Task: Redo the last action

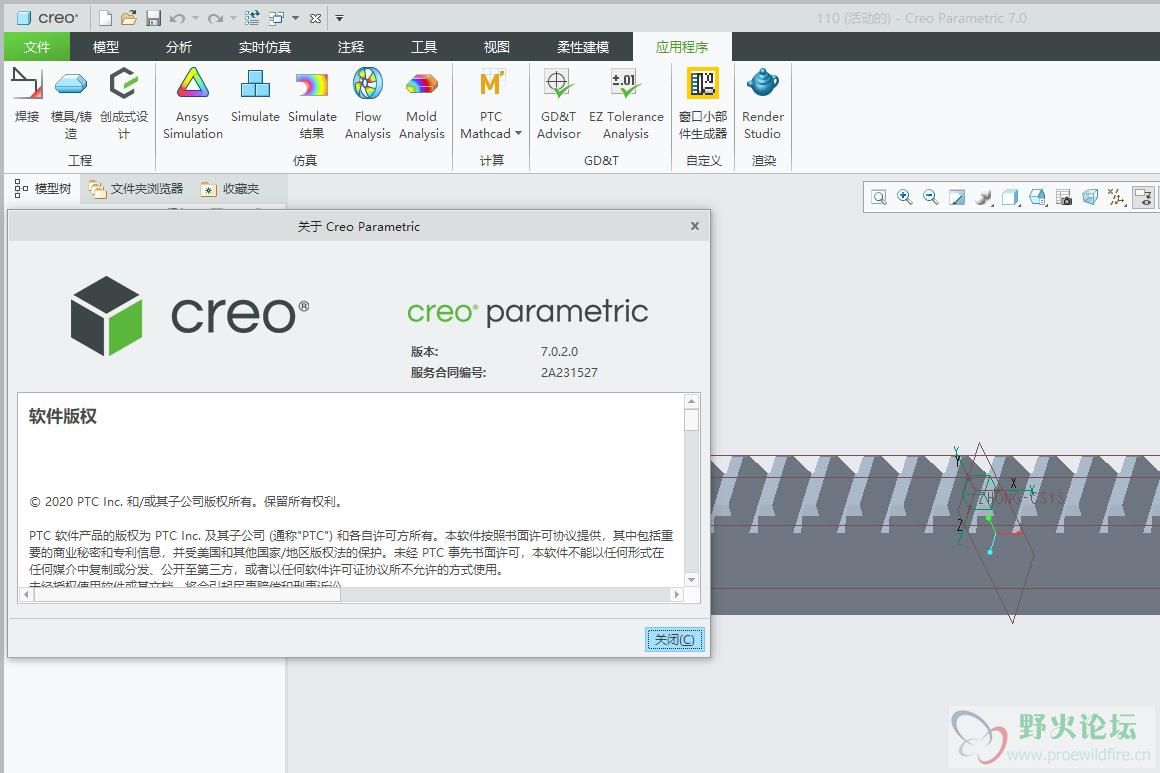Action: [215, 18]
